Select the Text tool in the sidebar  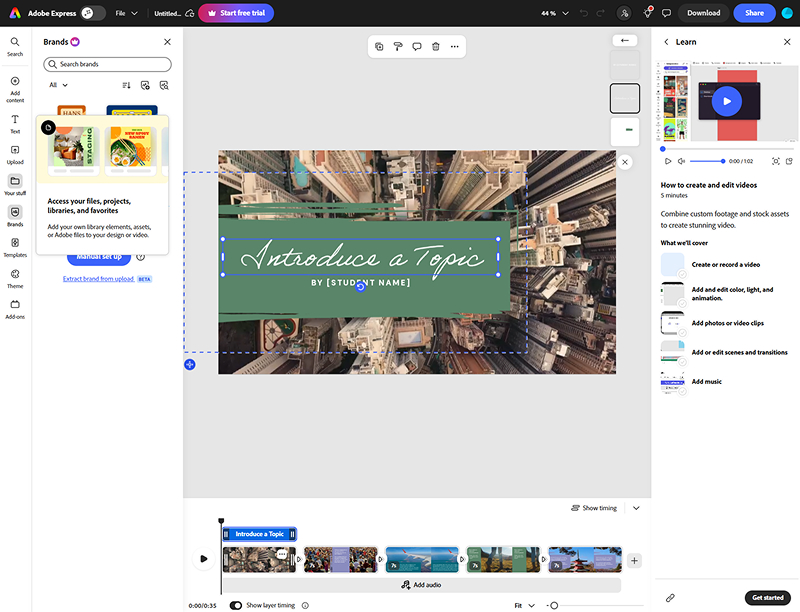coord(15,123)
